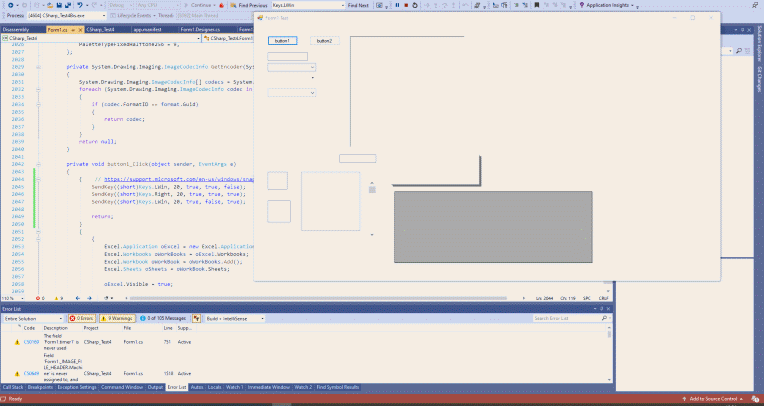Click the warnings indicator in editor status strip
Image resolution: width=764 pixels, height=406 pixels.
click(58, 298)
